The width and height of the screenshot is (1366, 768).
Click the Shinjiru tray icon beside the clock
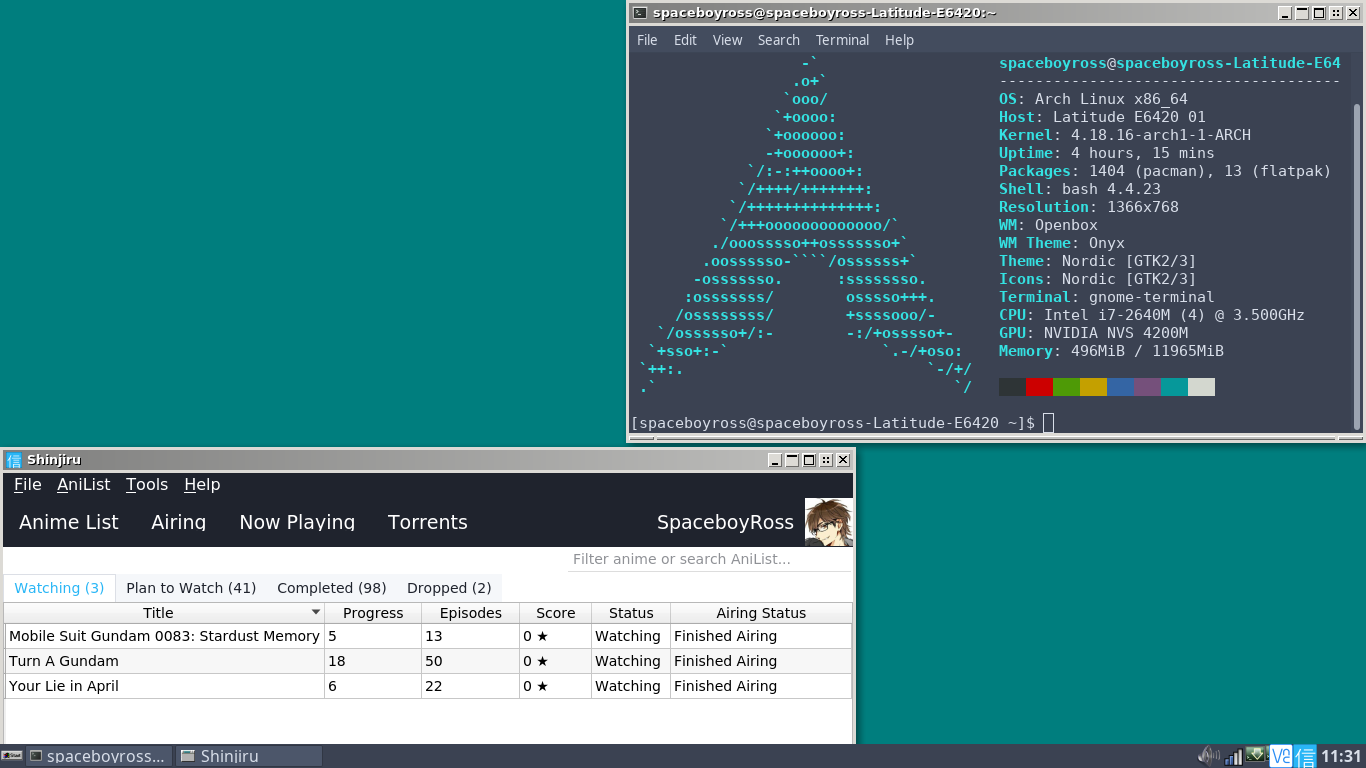1305,756
